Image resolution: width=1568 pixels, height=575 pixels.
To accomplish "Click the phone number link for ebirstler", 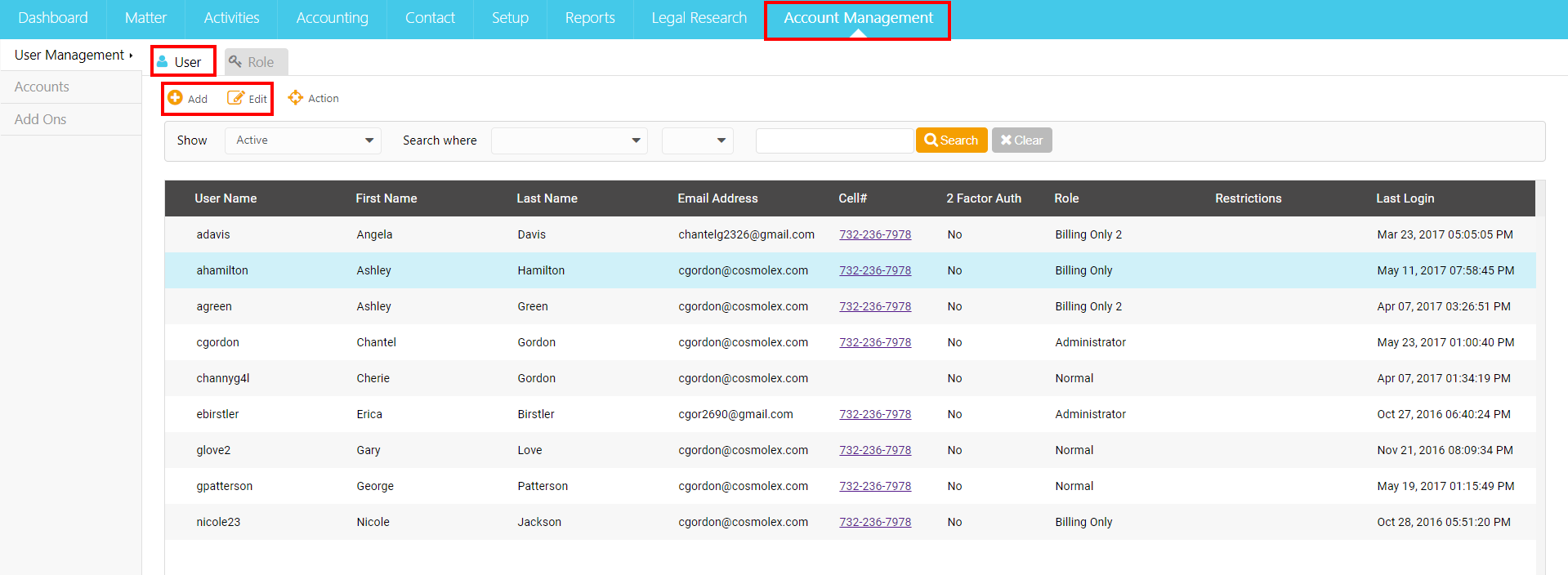I will click(x=875, y=414).
